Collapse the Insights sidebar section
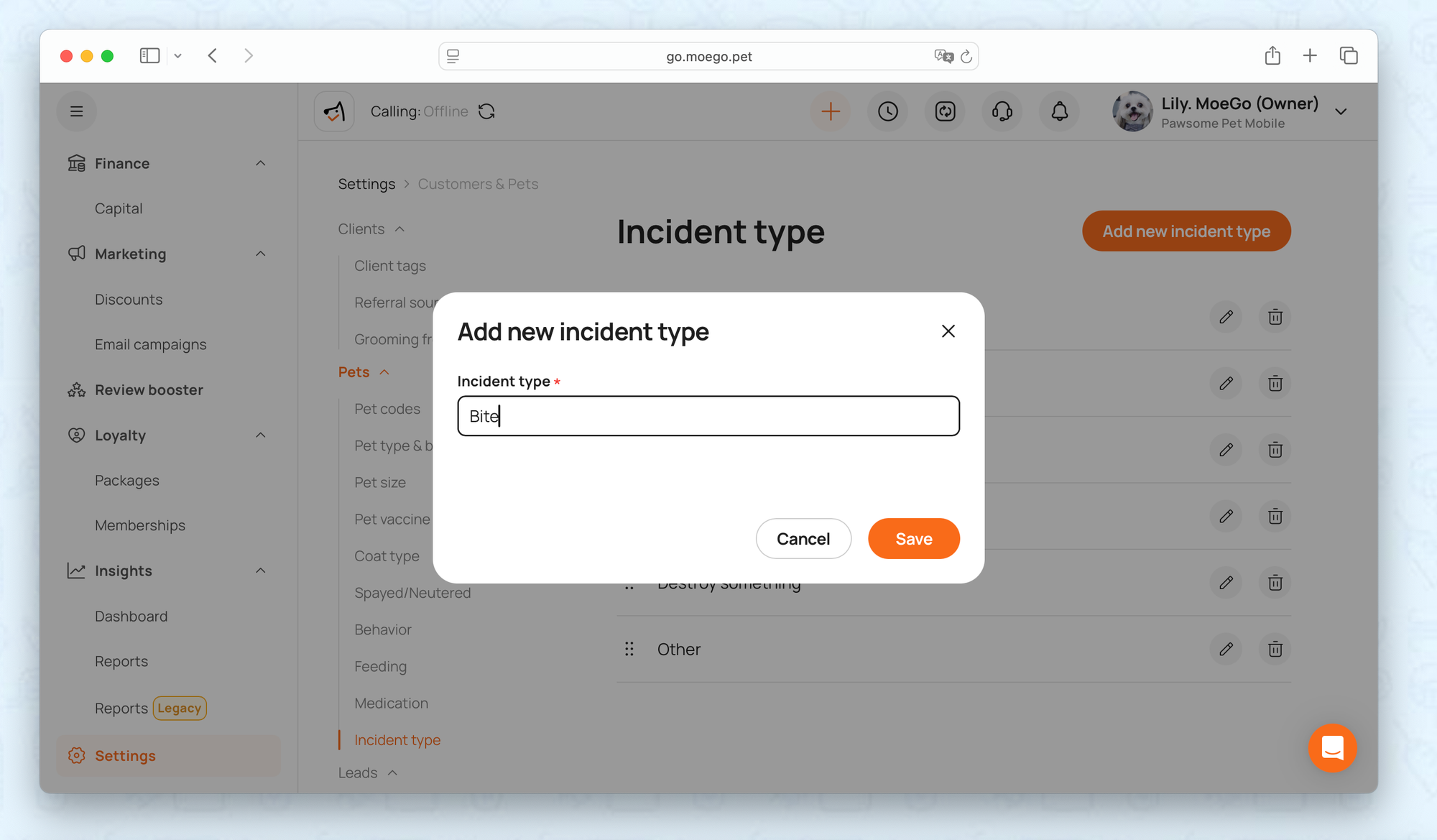The width and height of the screenshot is (1437, 840). coord(261,571)
